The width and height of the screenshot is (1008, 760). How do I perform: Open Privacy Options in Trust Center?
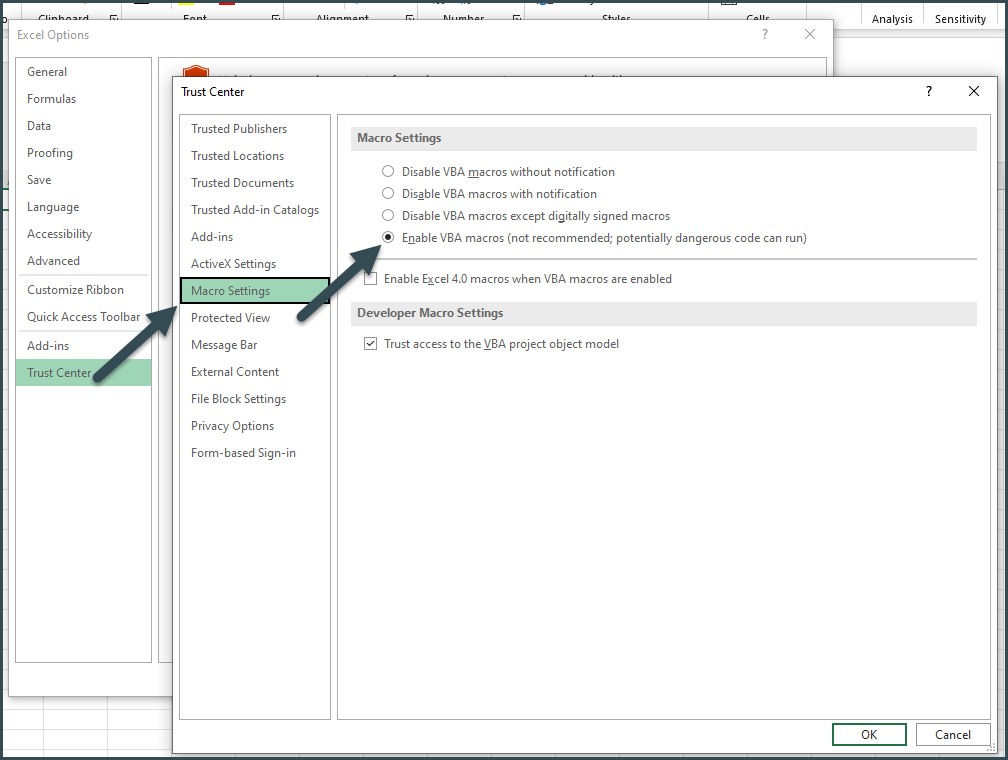(232, 425)
